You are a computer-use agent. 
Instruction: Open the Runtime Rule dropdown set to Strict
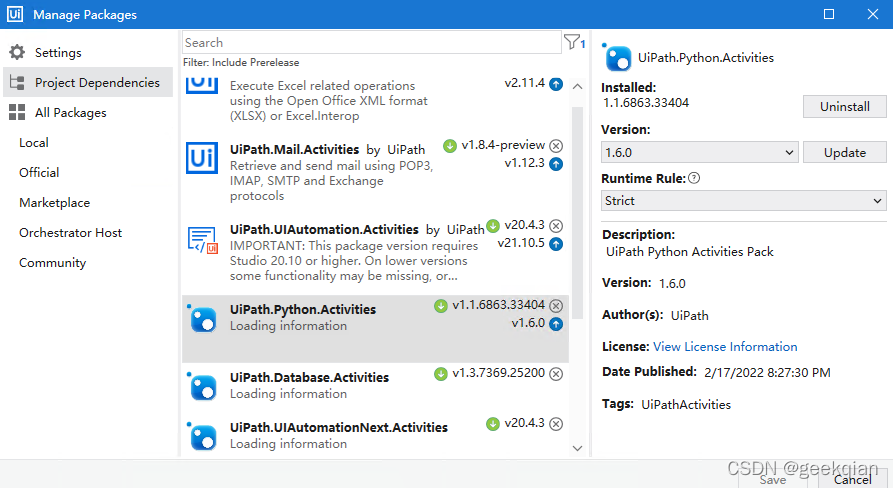pos(743,200)
